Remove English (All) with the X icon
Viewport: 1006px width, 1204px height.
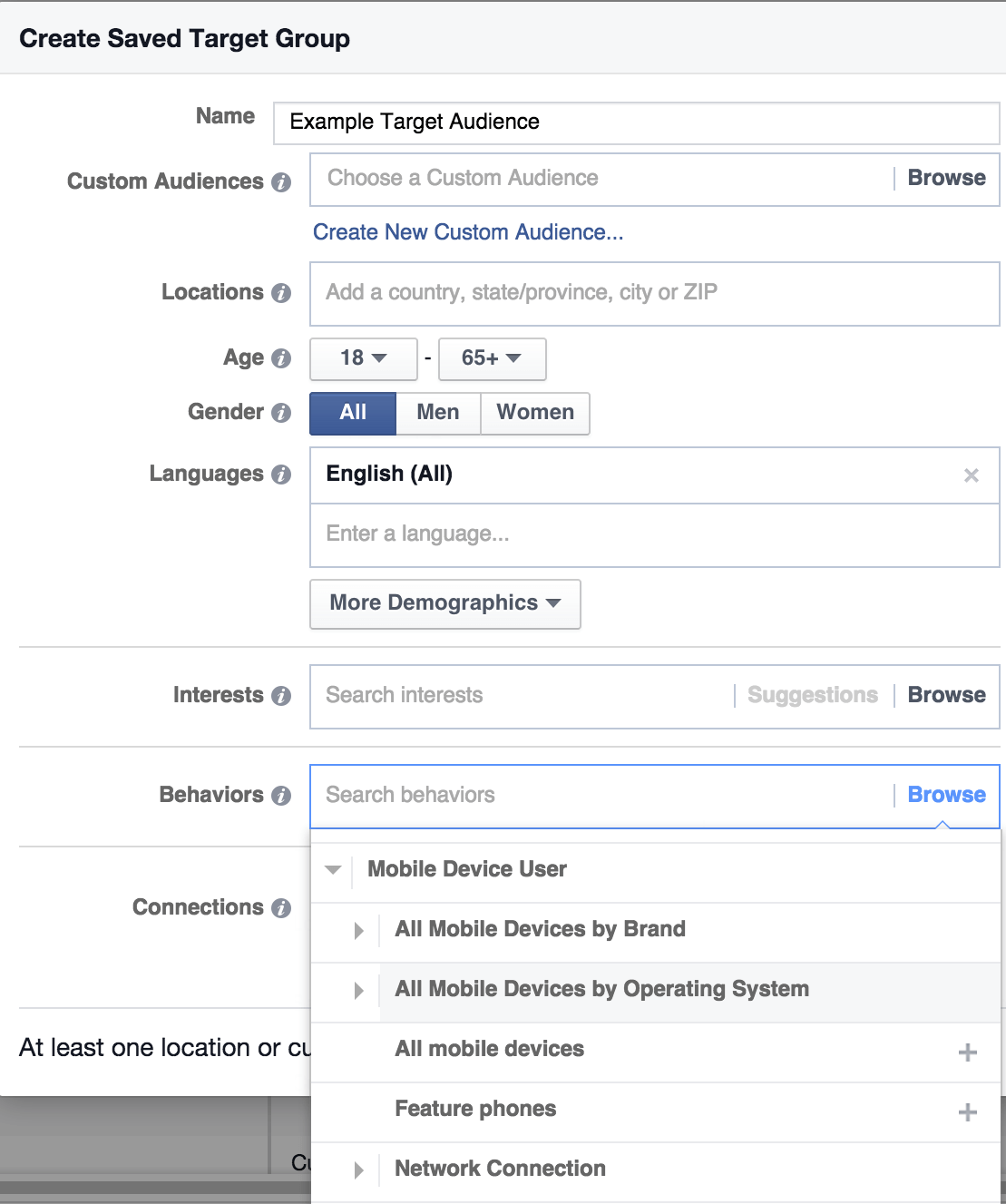pos(972,475)
